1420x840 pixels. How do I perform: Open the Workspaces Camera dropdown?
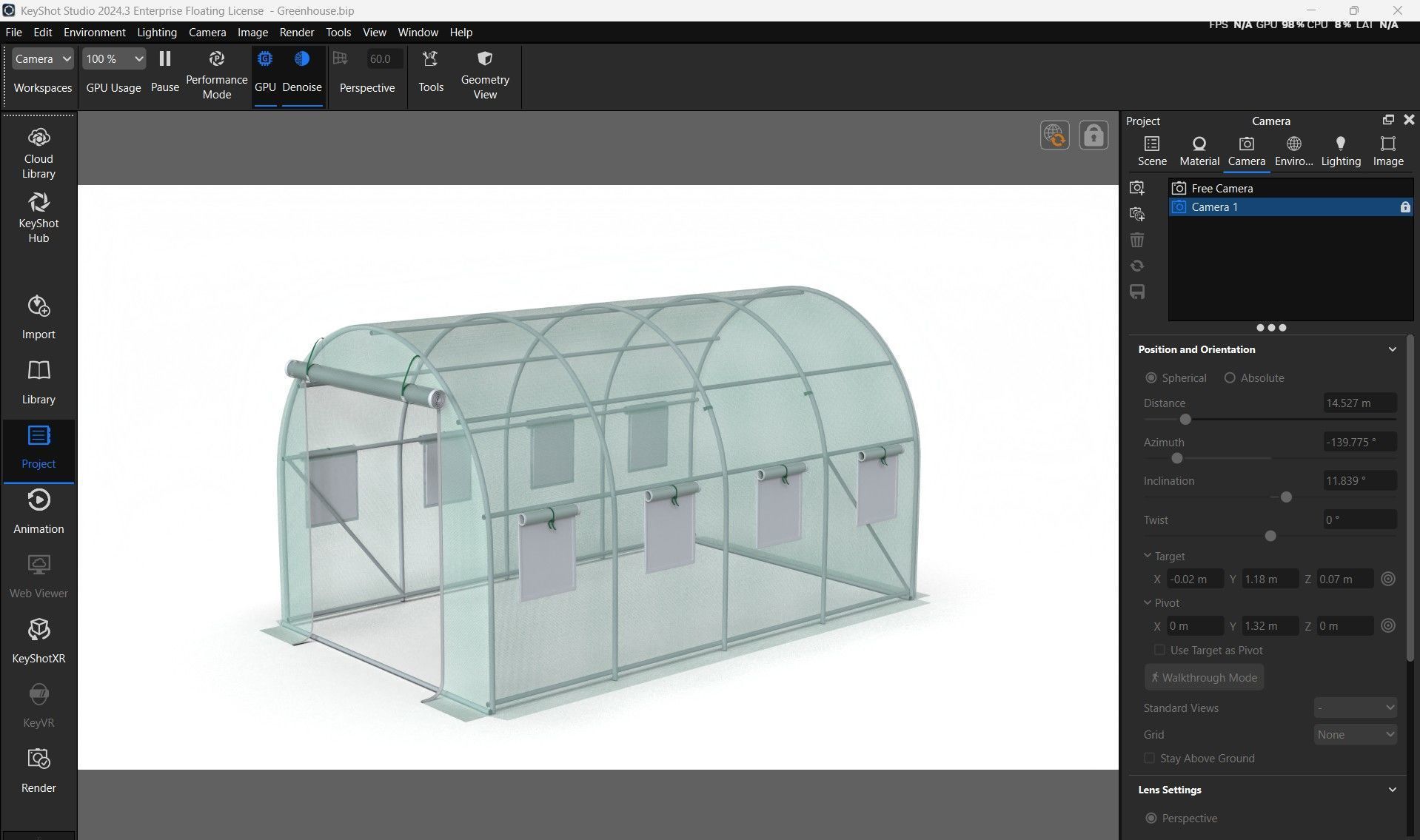(x=43, y=58)
